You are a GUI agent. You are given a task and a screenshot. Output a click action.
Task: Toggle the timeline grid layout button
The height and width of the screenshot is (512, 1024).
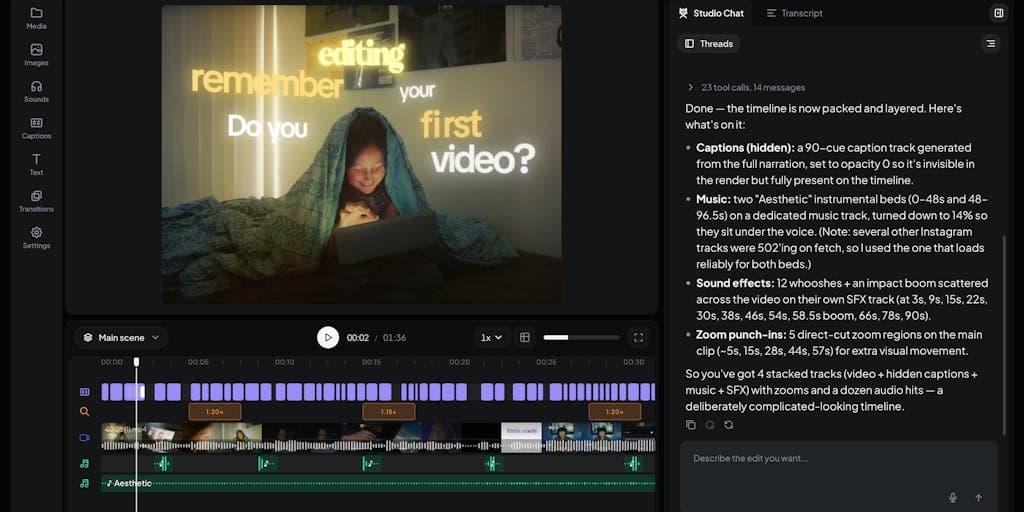524,338
